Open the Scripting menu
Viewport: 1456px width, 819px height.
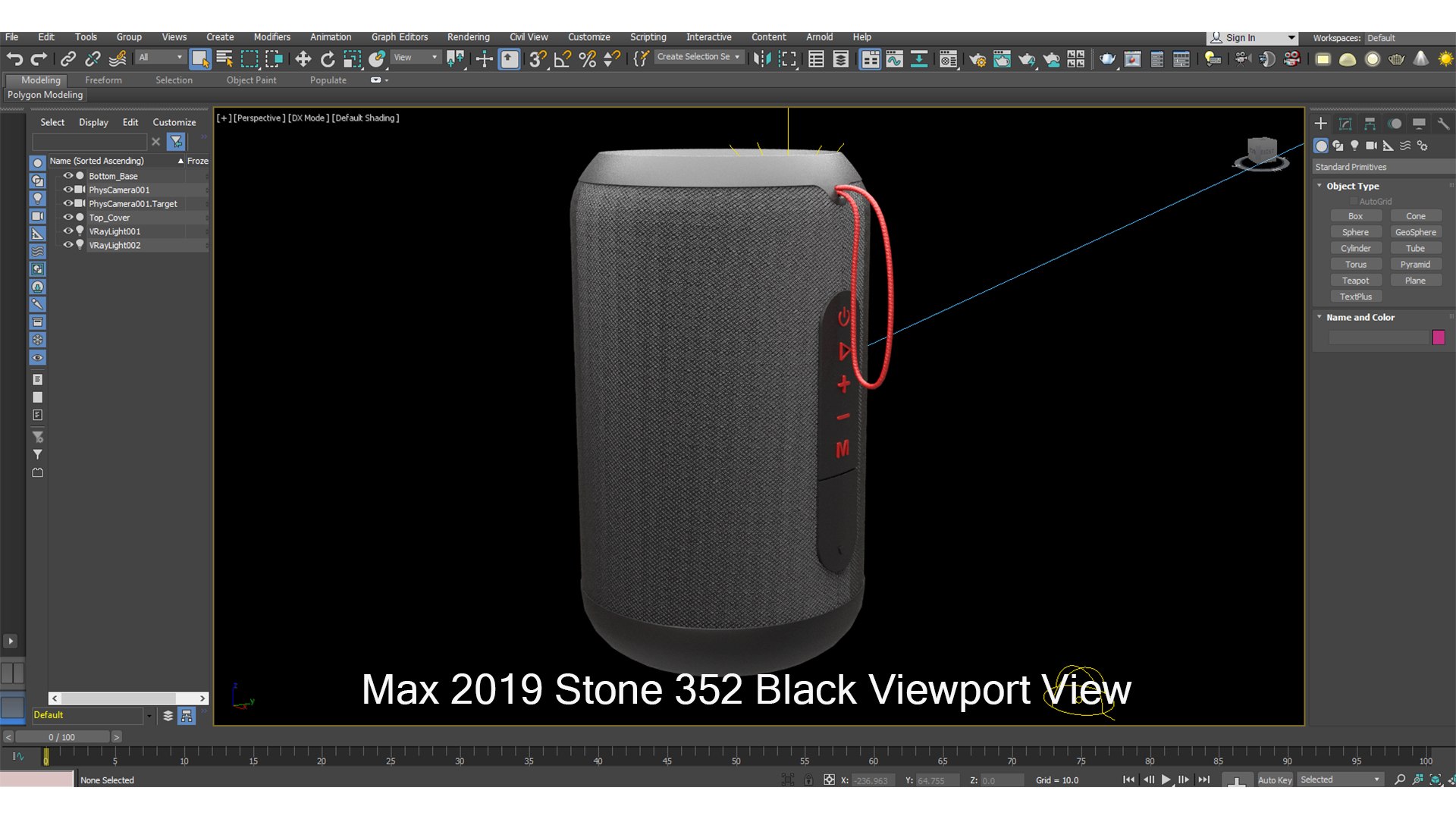(x=648, y=37)
